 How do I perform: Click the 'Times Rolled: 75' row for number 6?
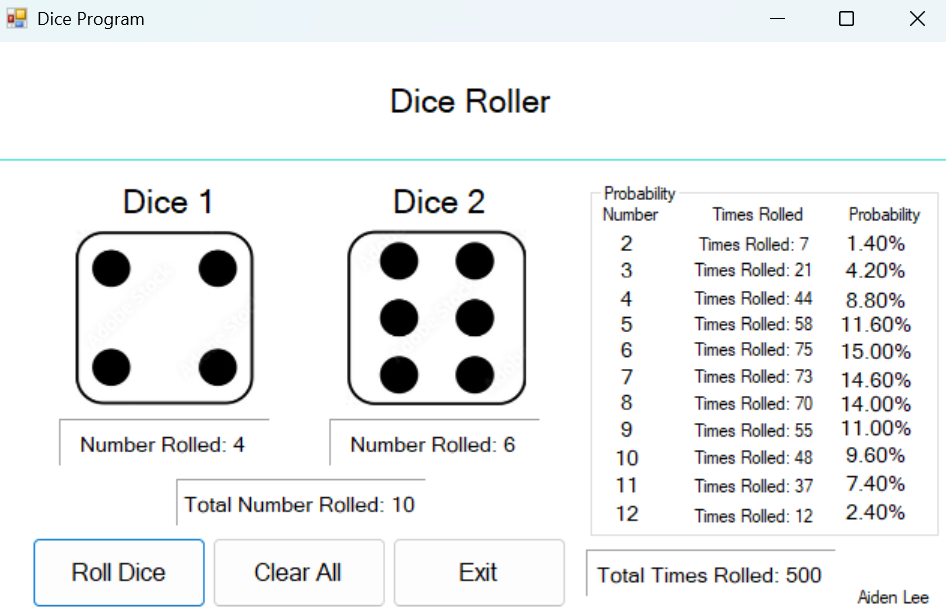[754, 350]
